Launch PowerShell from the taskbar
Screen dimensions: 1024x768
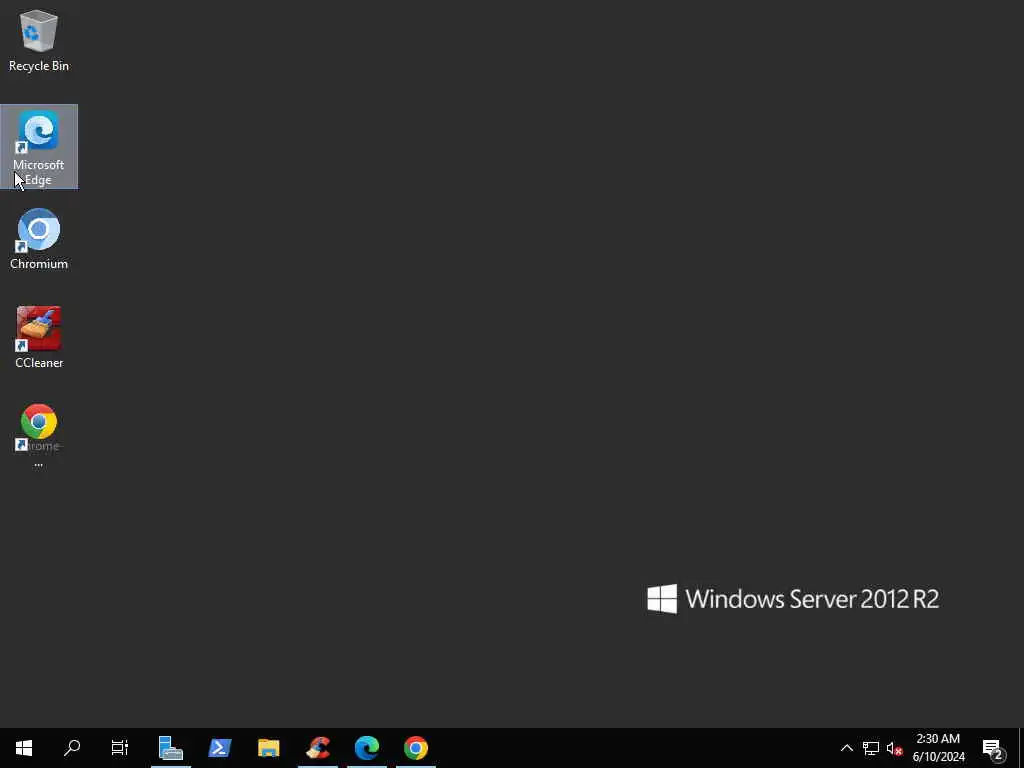tap(219, 748)
